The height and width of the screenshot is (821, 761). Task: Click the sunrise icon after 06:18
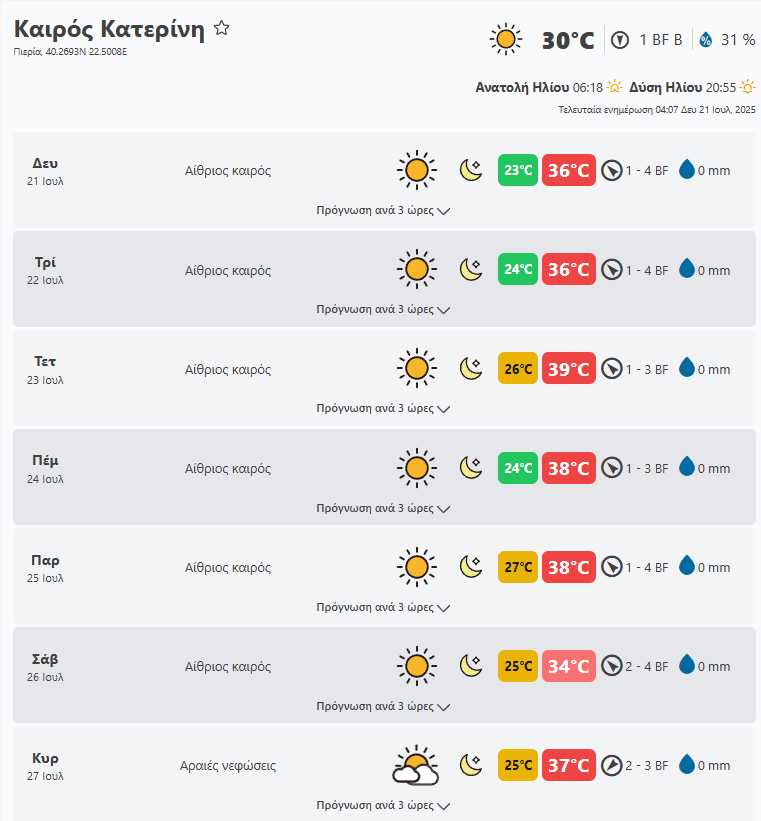(614, 87)
